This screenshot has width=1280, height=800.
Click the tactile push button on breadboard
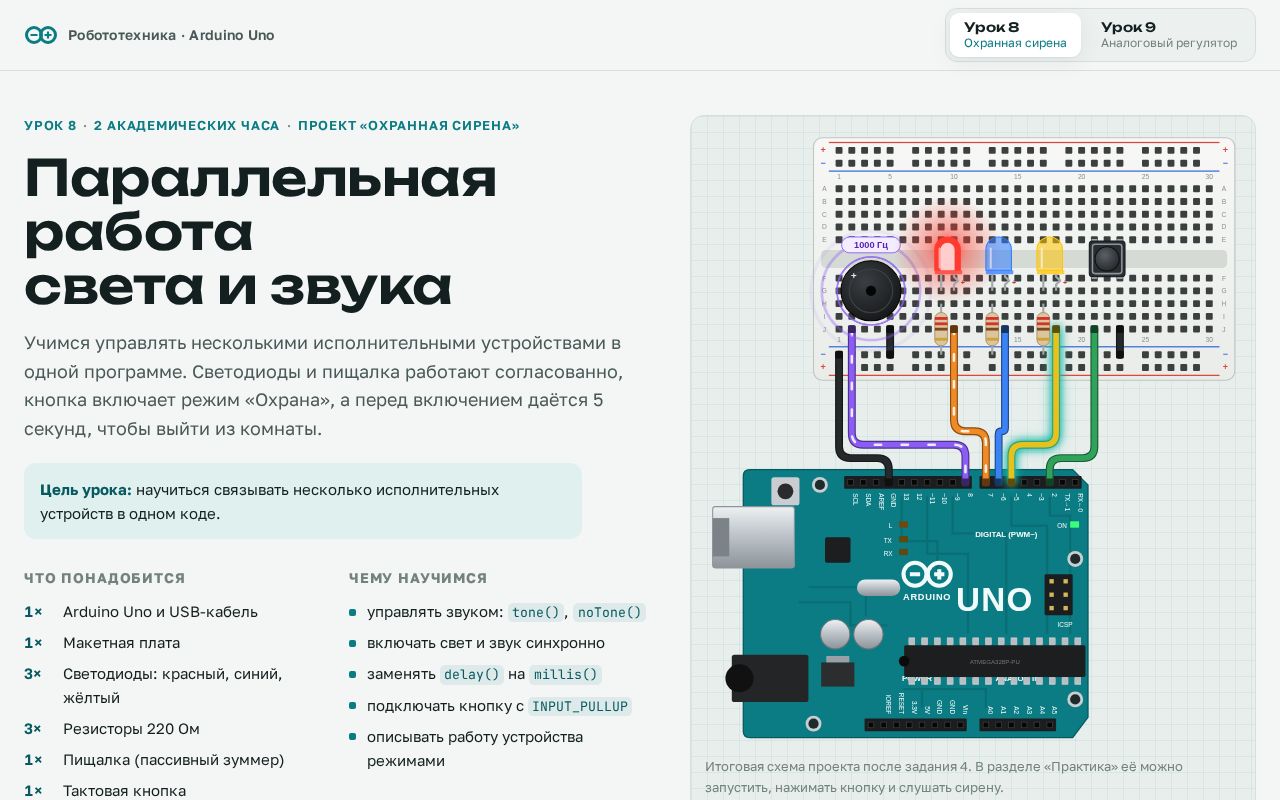click(x=1106, y=259)
